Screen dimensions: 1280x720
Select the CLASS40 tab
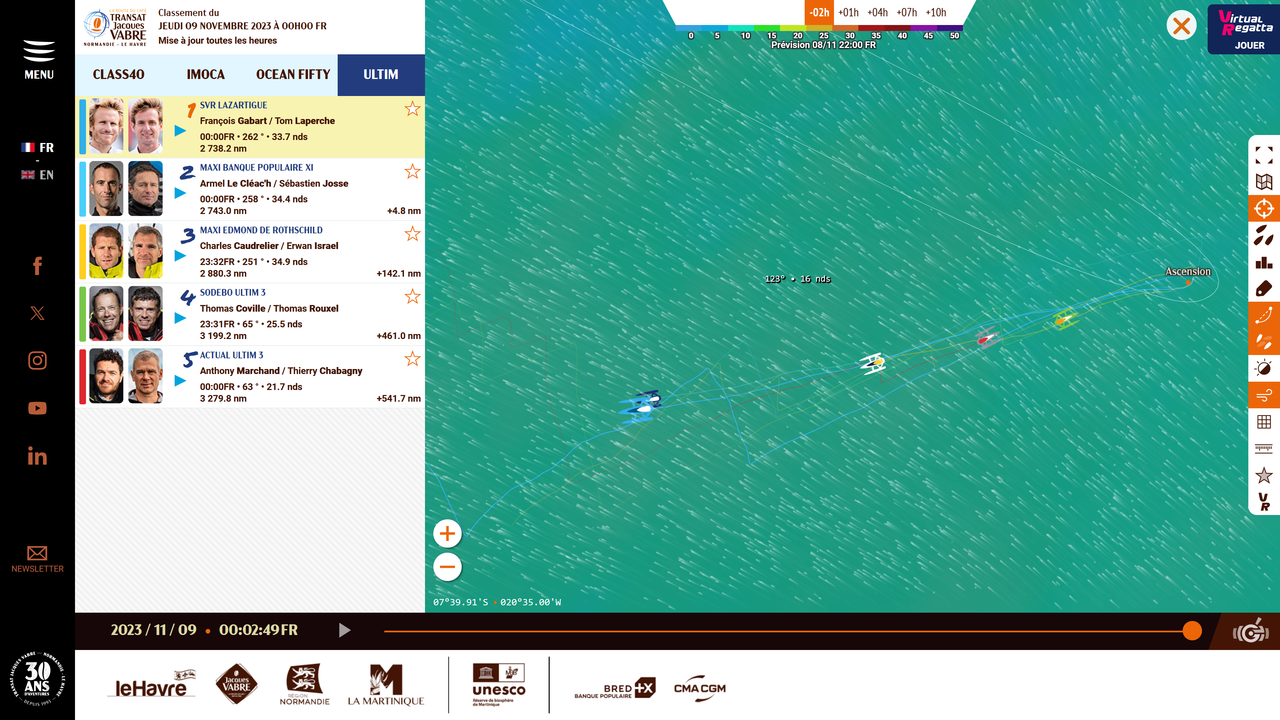pyautogui.click(x=119, y=75)
